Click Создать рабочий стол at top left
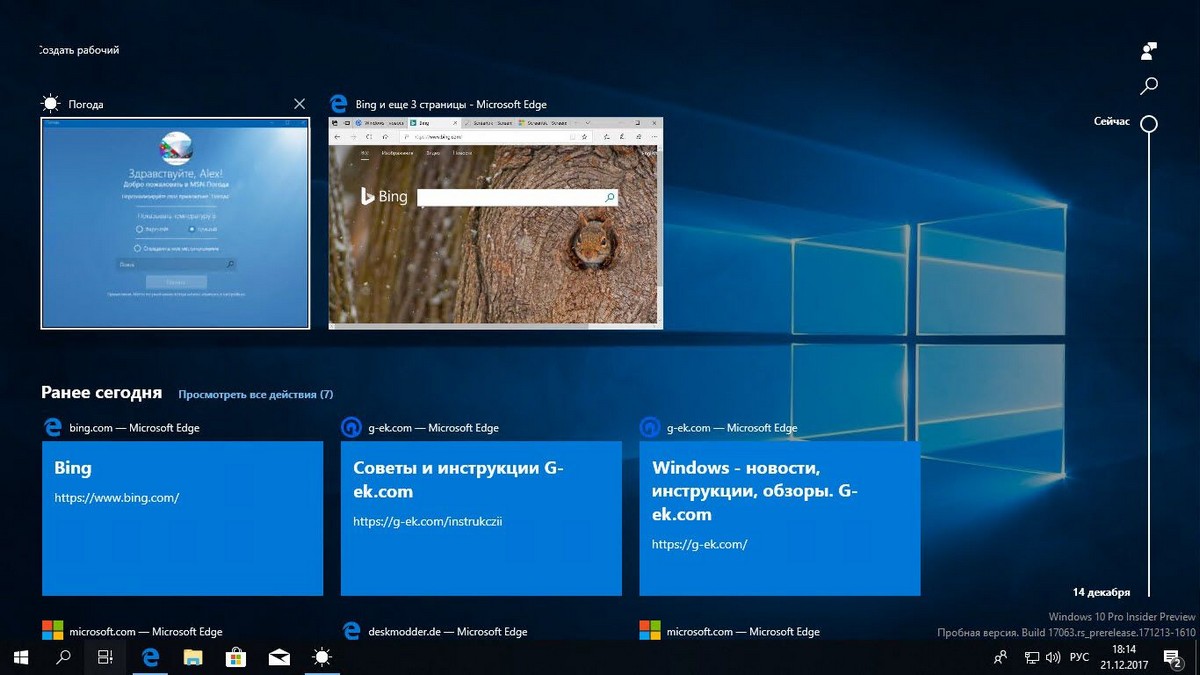 click(79, 50)
